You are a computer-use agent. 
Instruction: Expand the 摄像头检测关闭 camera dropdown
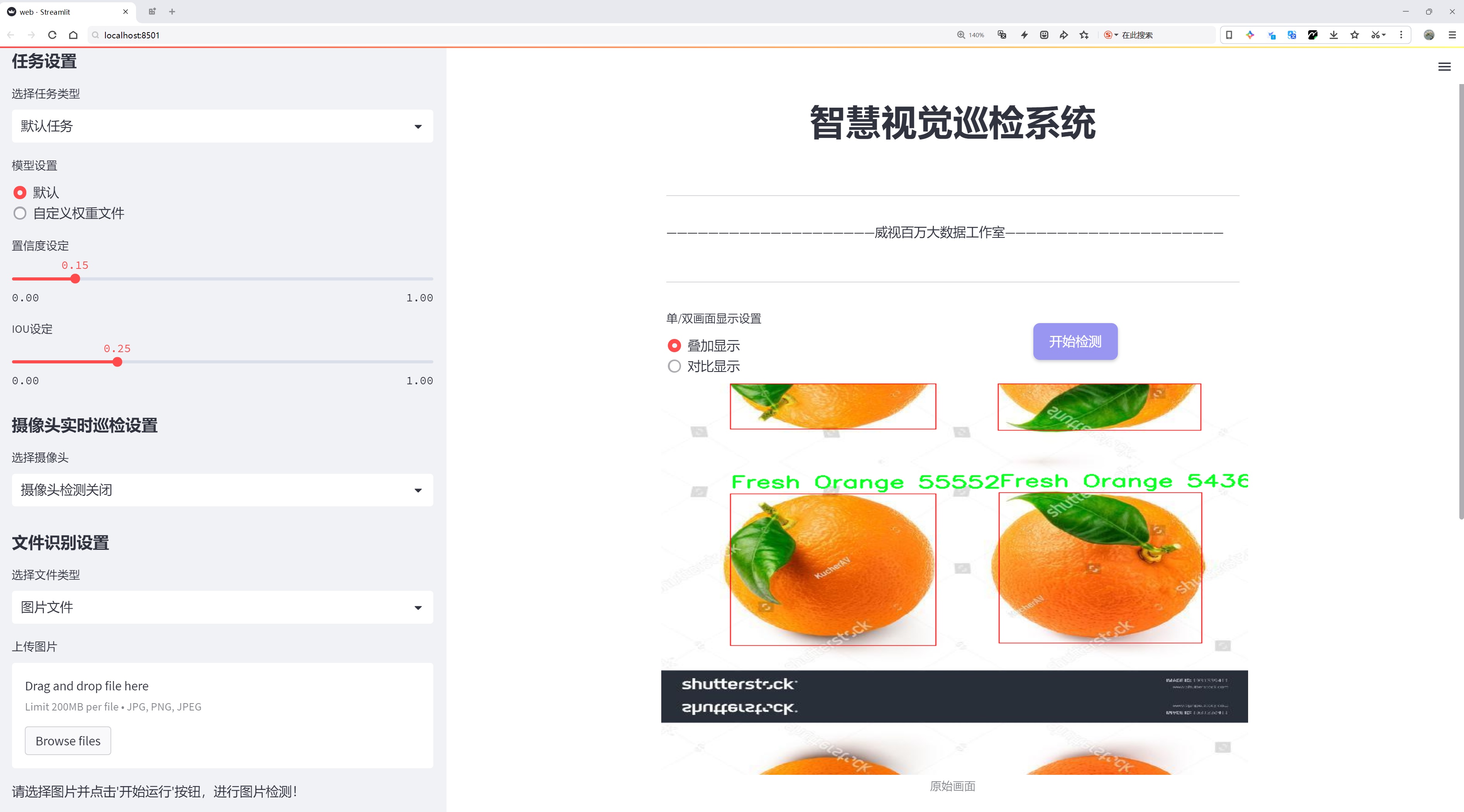[222, 489]
